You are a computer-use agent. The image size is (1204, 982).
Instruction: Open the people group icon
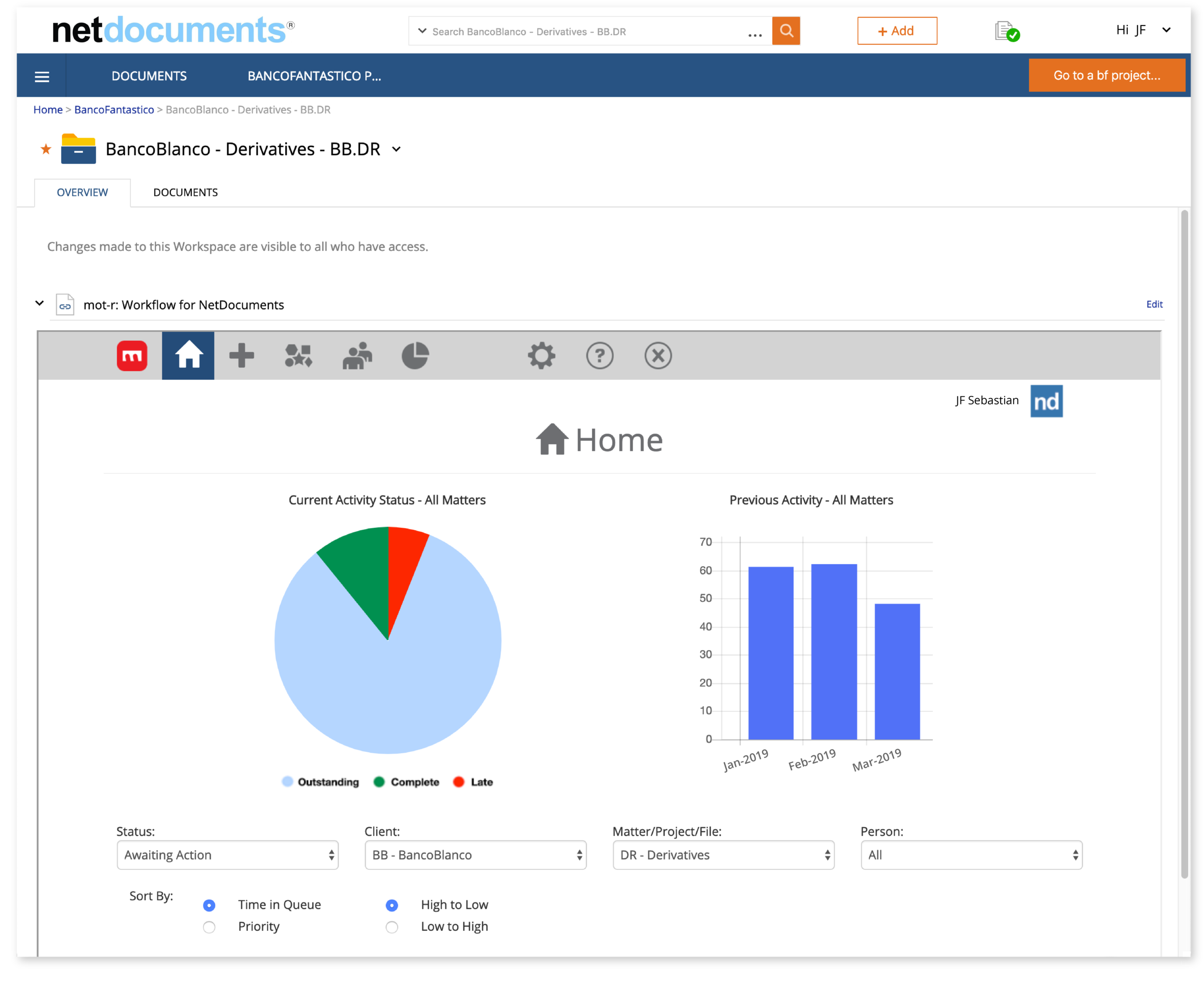click(x=357, y=356)
